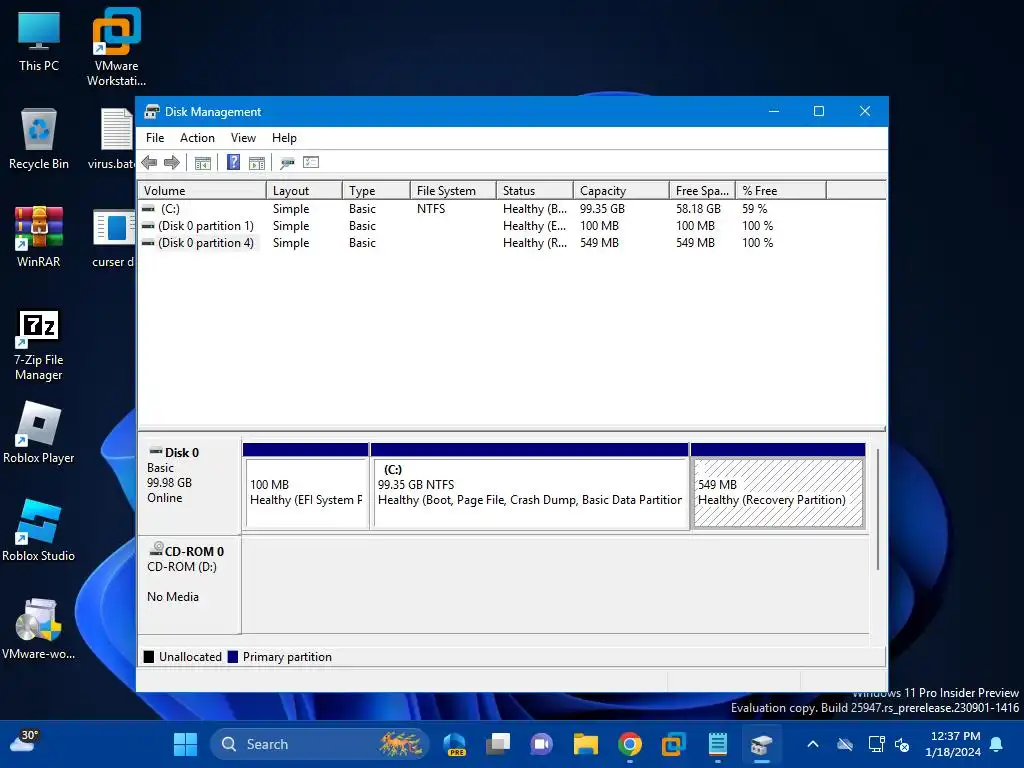Open Help via the blue question mark icon

coord(233,162)
